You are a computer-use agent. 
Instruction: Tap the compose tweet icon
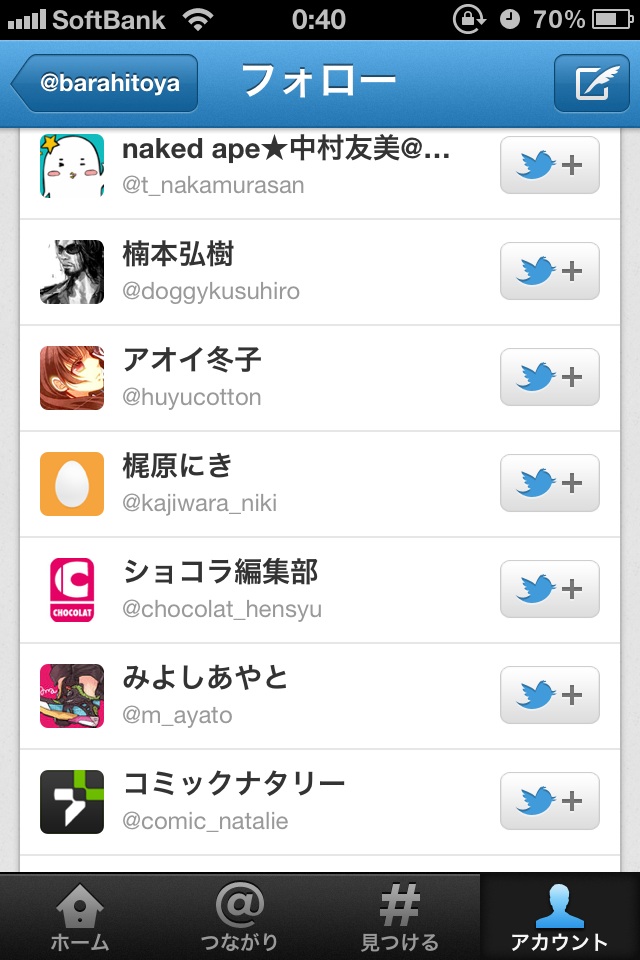pos(592,83)
